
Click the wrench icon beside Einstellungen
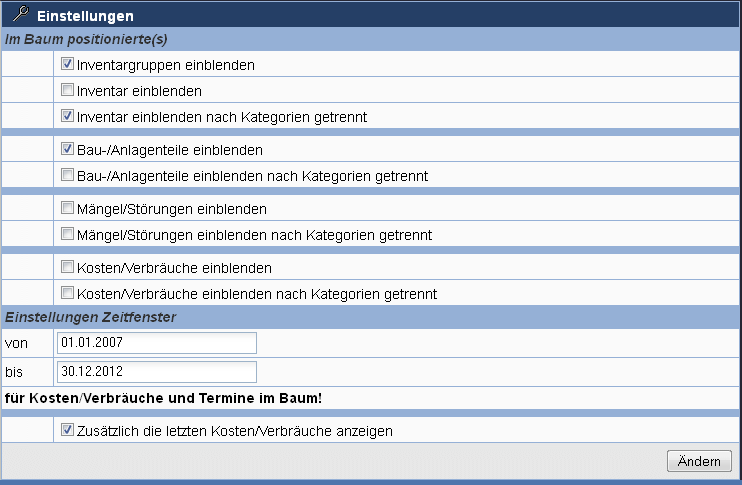coord(19,15)
